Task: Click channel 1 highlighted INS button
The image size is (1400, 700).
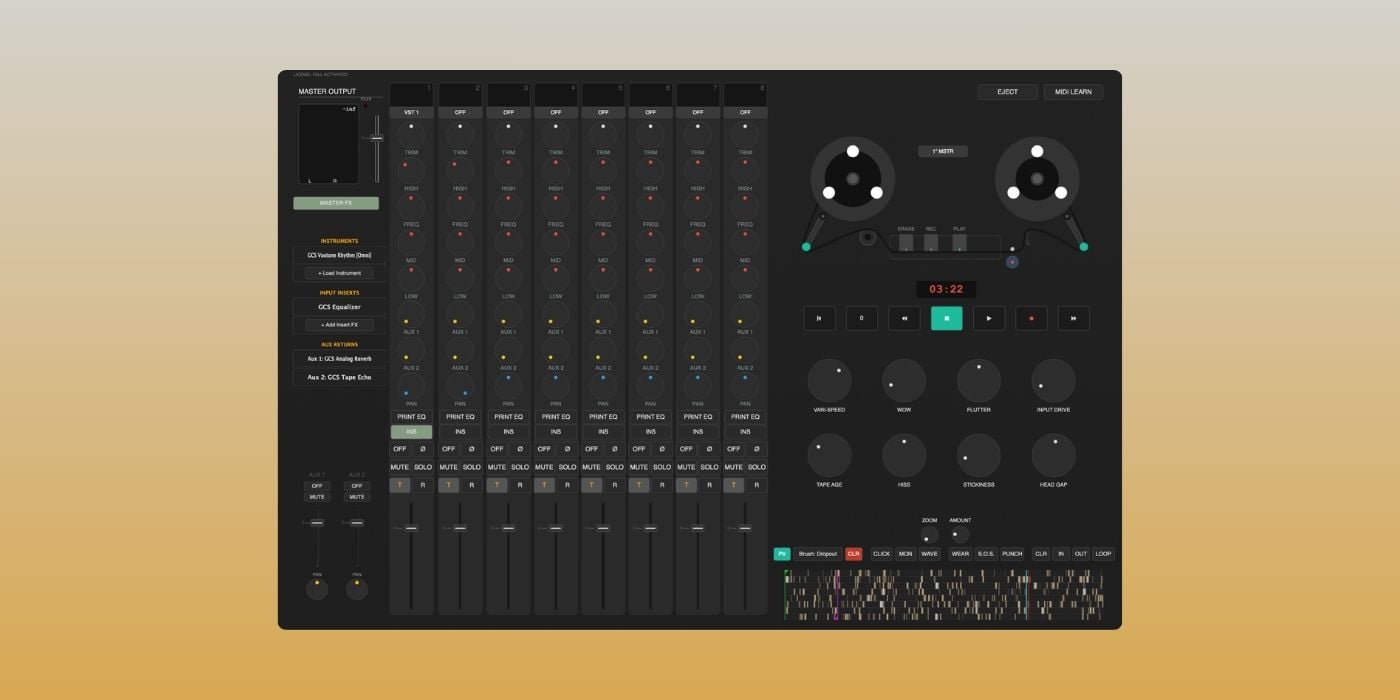Action: tap(411, 432)
